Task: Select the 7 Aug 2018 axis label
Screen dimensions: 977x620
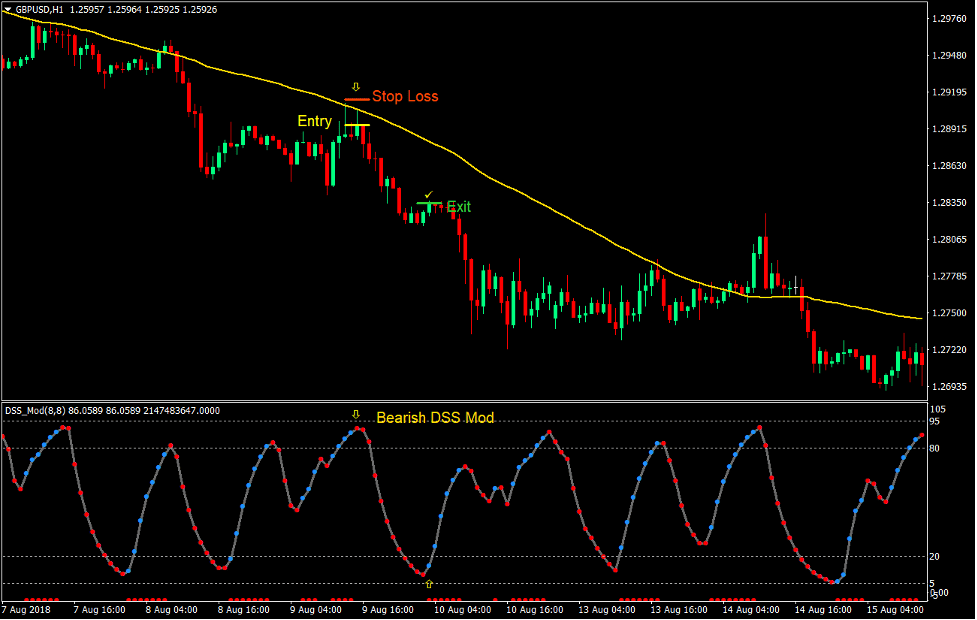Action: [26, 611]
